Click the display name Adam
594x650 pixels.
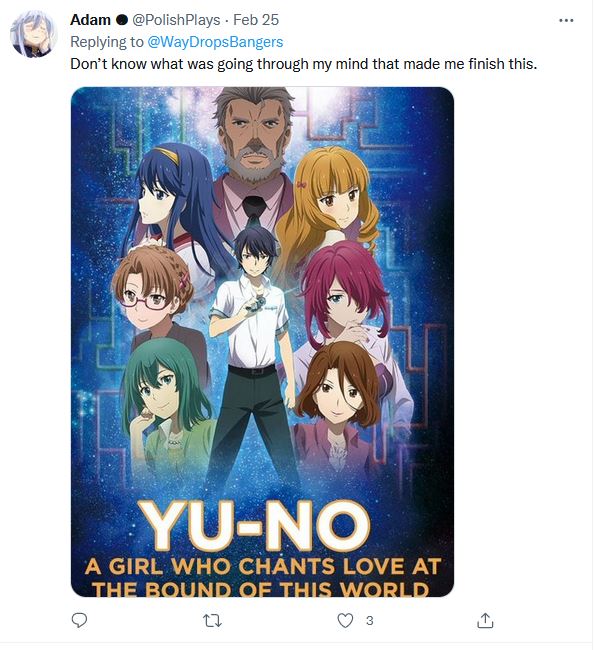90,20
